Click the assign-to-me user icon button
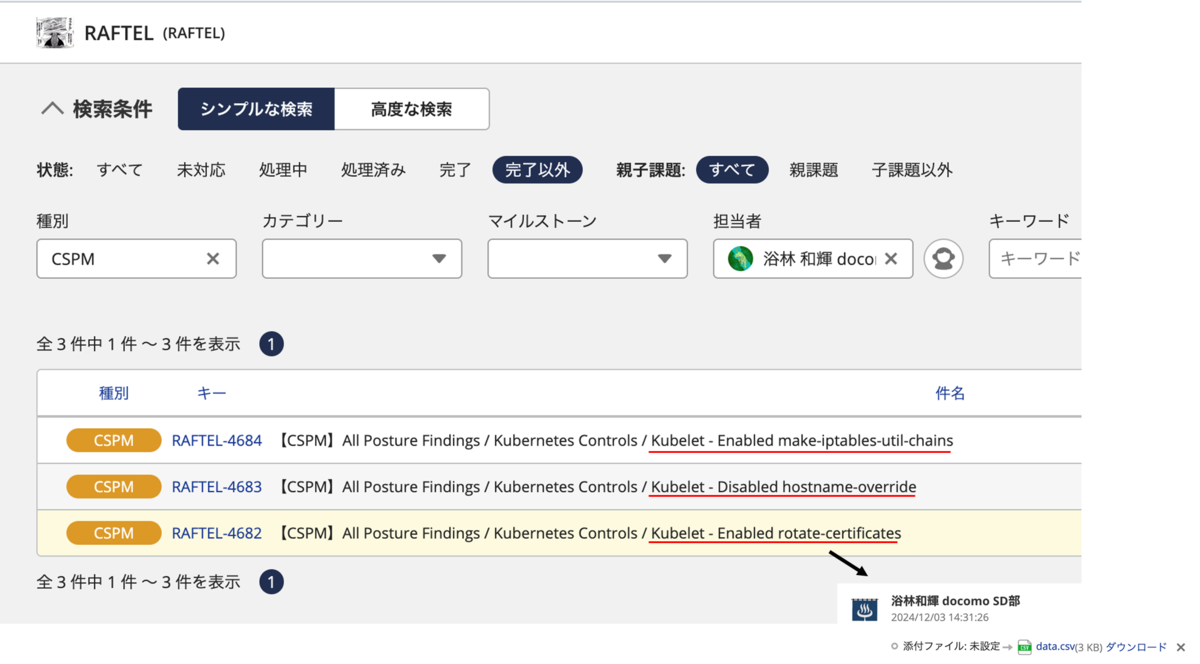This screenshot has height=664, width=1200. 943,259
